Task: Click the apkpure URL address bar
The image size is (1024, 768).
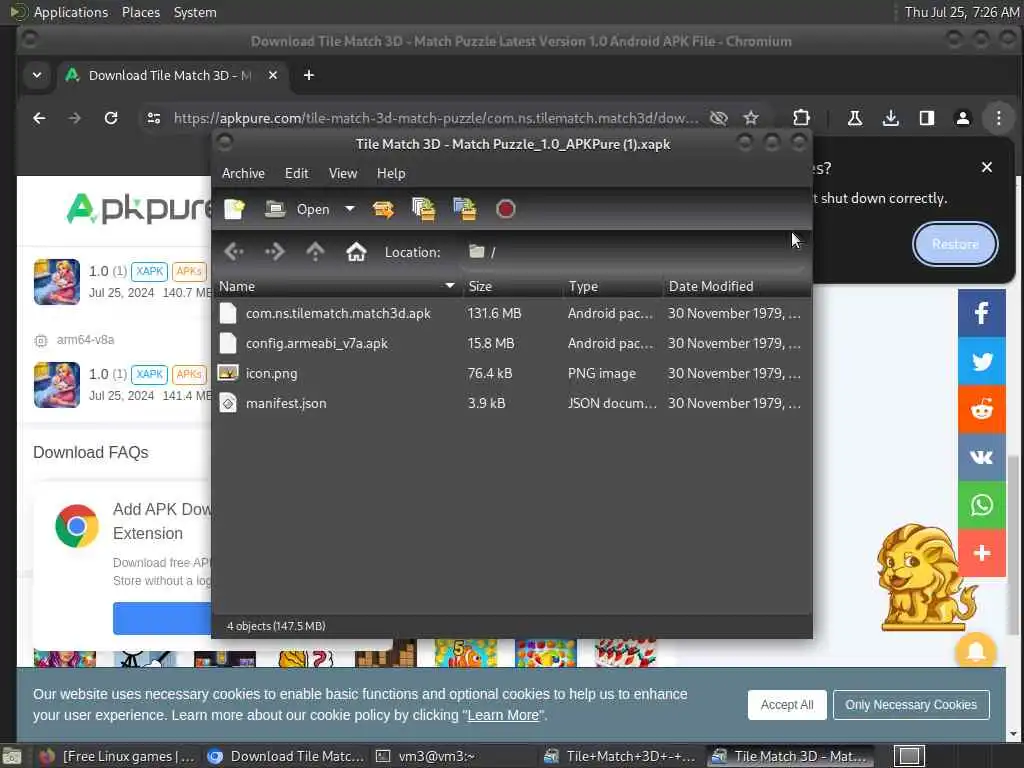Action: click(x=435, y=118)
